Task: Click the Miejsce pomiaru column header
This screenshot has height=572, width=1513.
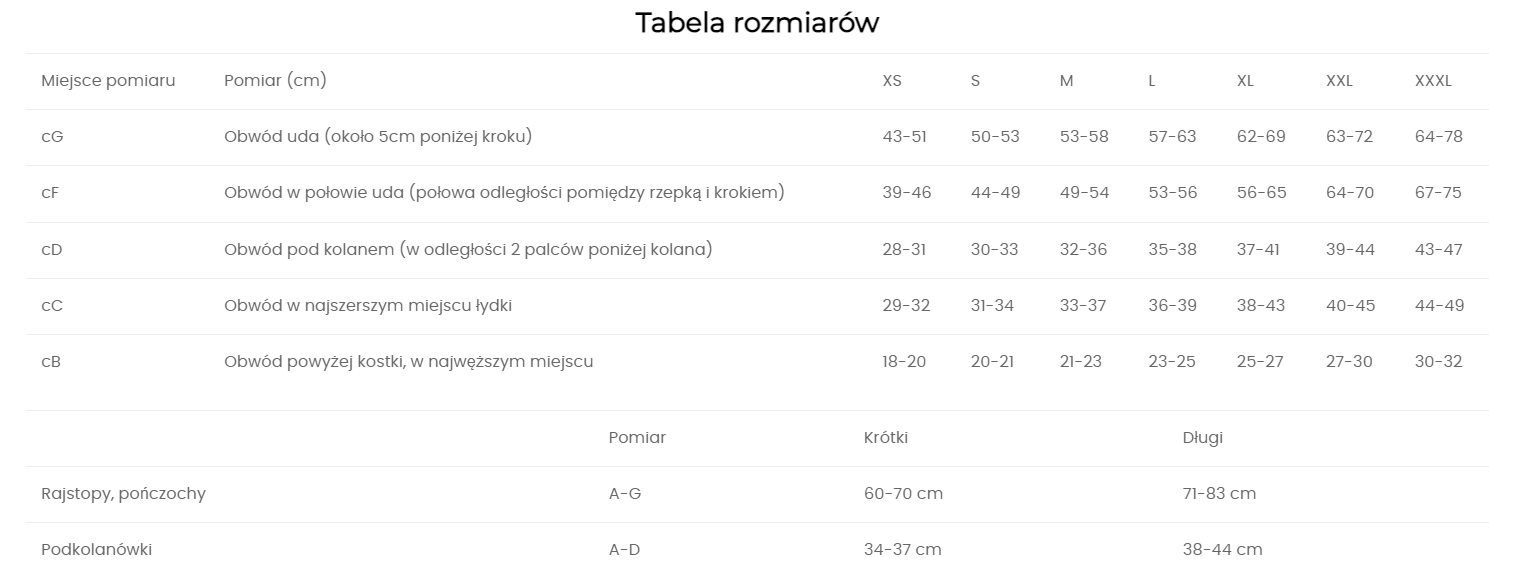Action: point(108,81)
